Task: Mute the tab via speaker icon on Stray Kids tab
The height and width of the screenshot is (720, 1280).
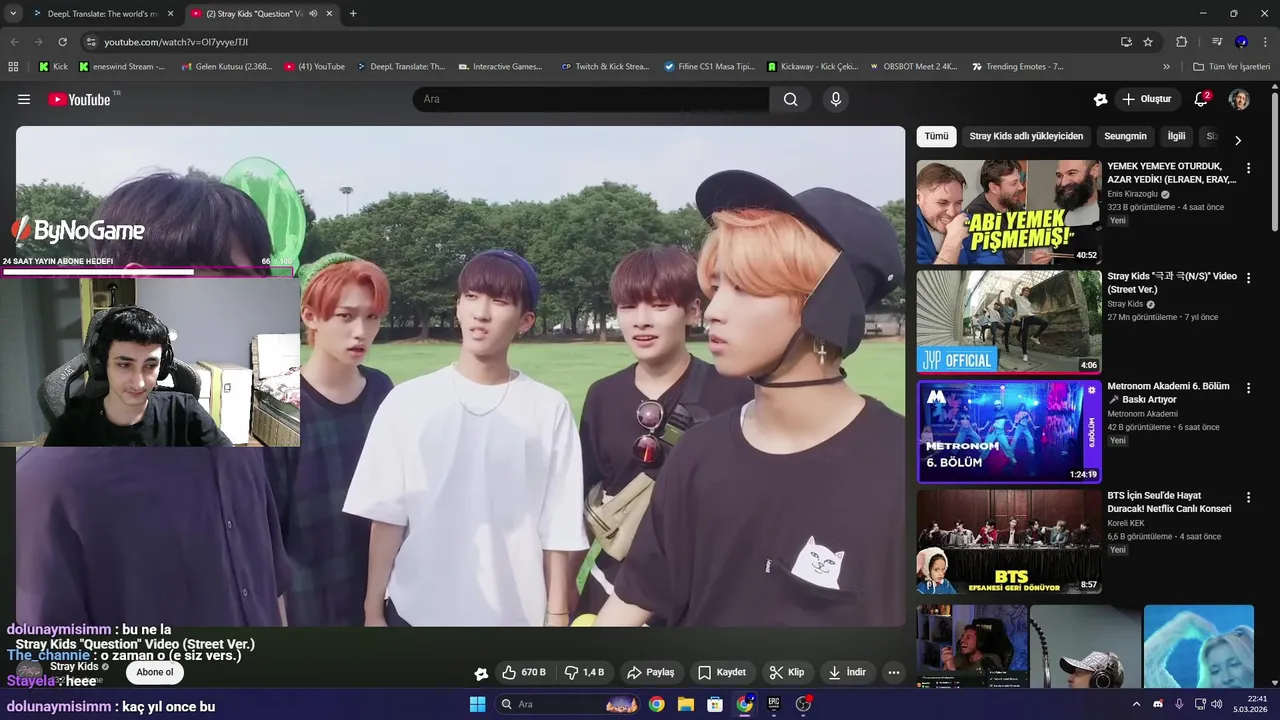Action: point(313,14)
